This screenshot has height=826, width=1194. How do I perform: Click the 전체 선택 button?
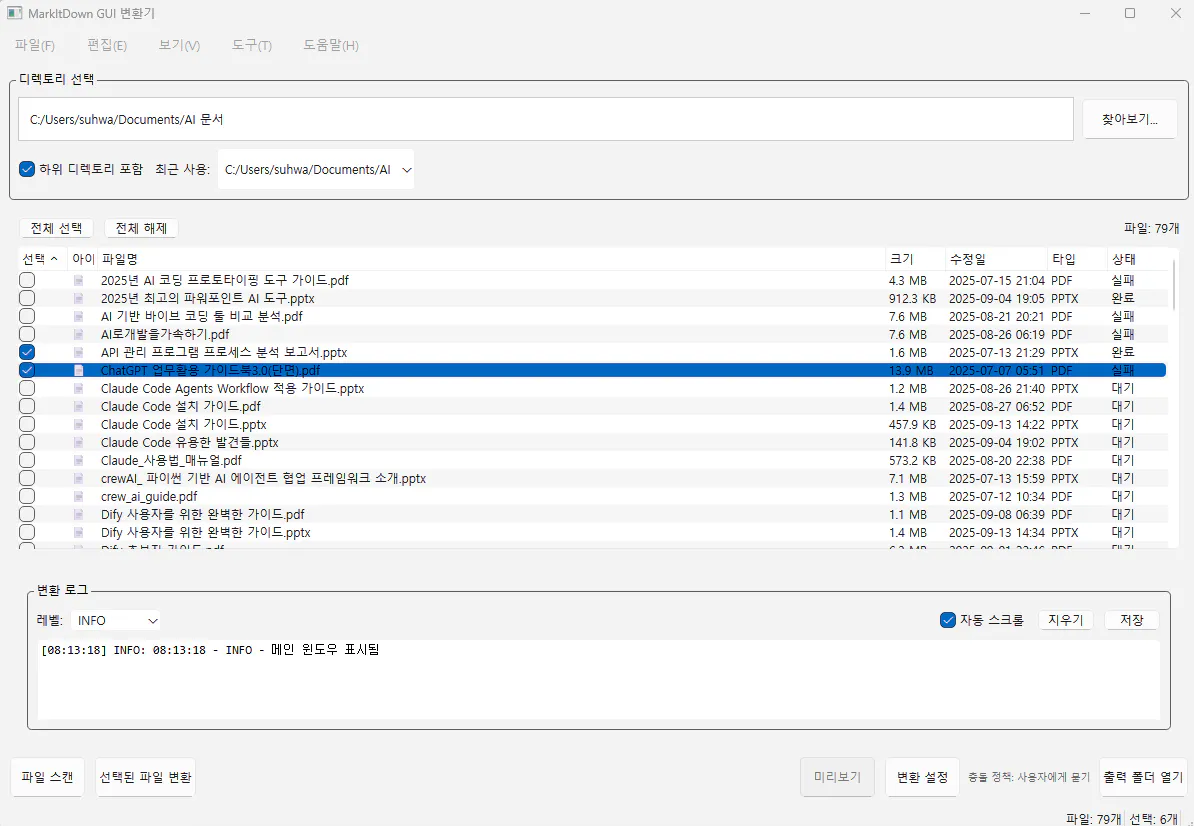point(56,228)
